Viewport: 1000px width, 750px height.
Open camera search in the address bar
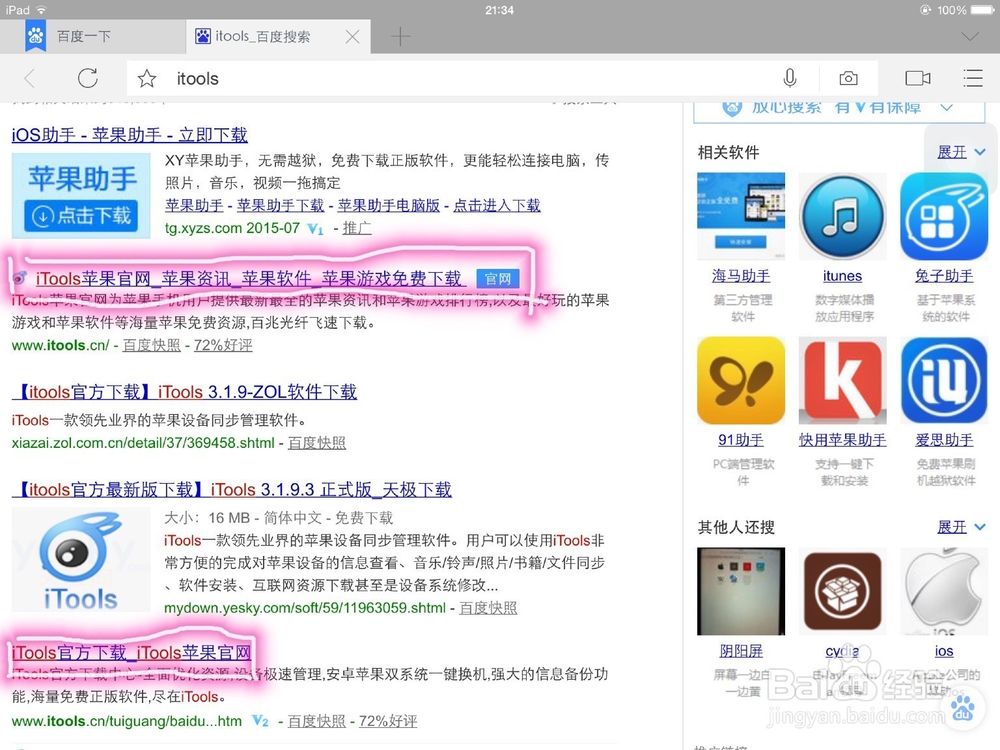coord(848,78)
